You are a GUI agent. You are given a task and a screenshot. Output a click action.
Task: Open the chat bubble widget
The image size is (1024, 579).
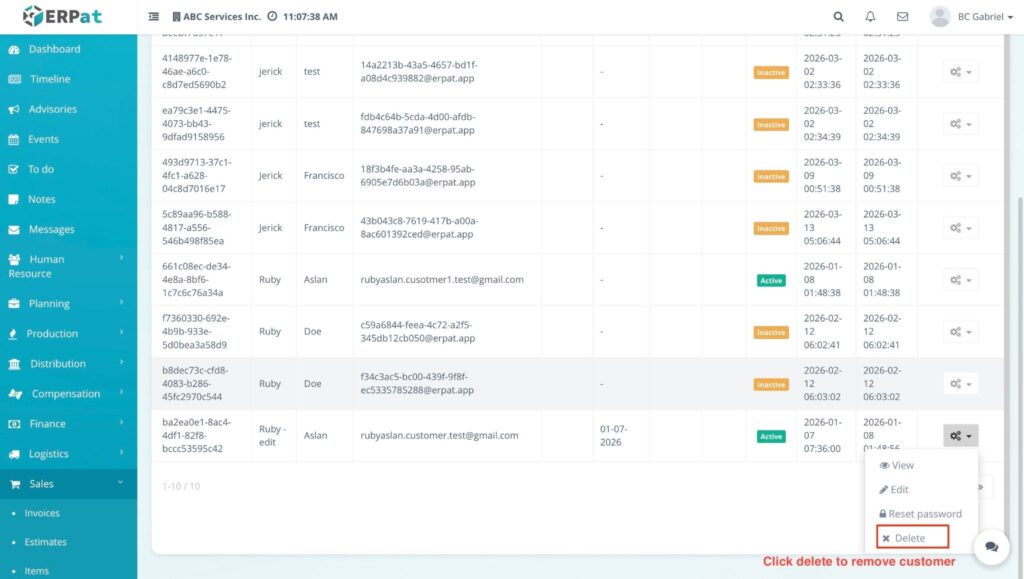[x=991, y=546]
